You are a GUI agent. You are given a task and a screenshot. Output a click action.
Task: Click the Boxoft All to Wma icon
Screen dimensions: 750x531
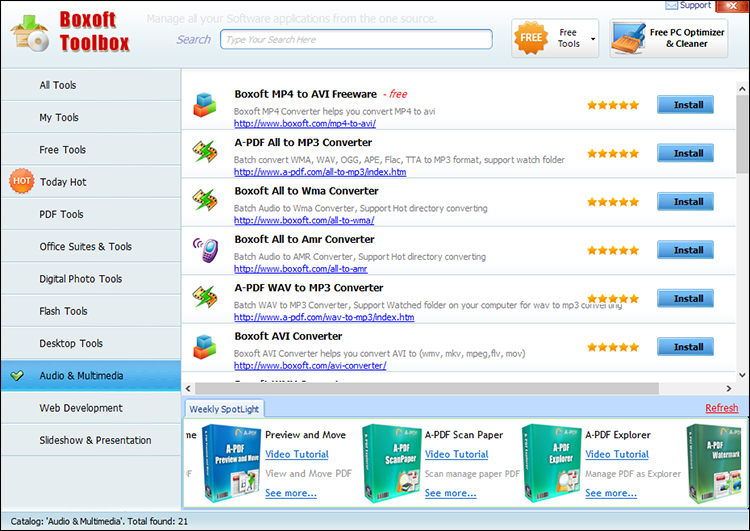205,200
